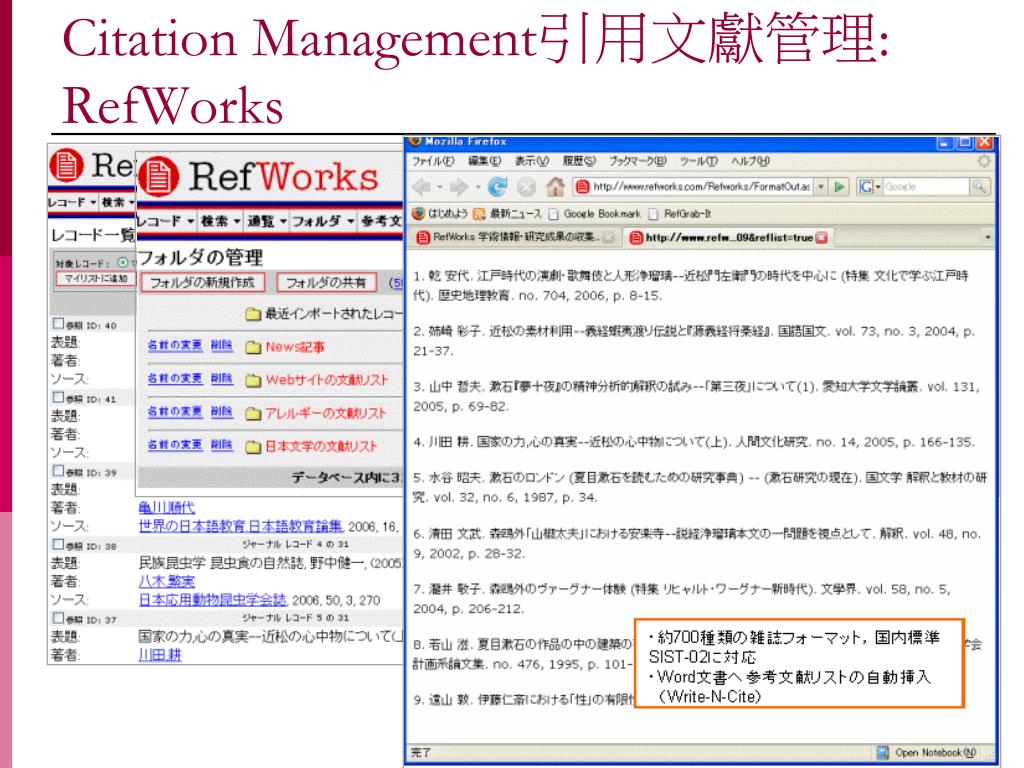Click the RefWorks logo in the record list window
Image resolution: width=1024 pixels, height=768 pixels.
[91, 165]
